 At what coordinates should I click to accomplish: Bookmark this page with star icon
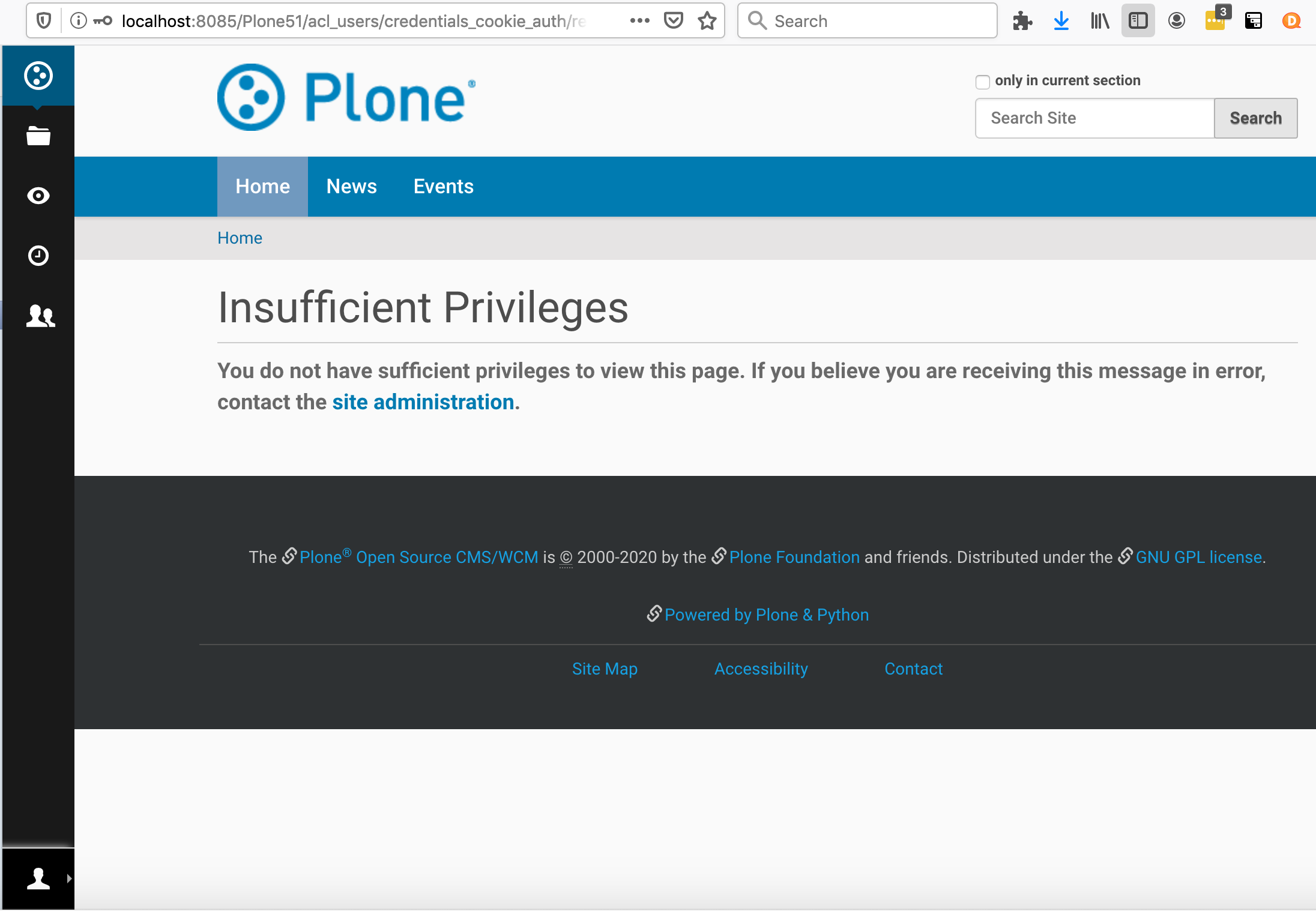(x=707, y=21)
